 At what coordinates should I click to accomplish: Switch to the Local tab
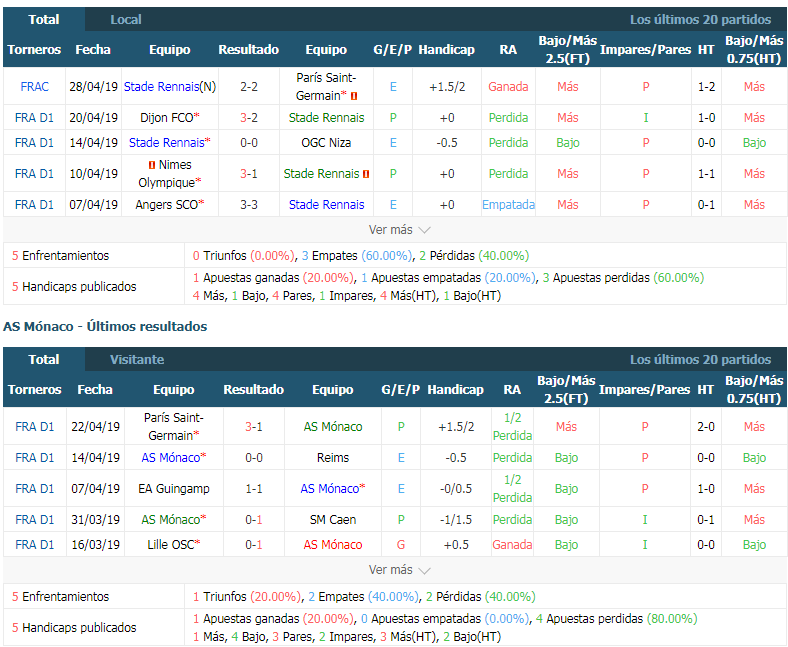click(x=126, y=20)
